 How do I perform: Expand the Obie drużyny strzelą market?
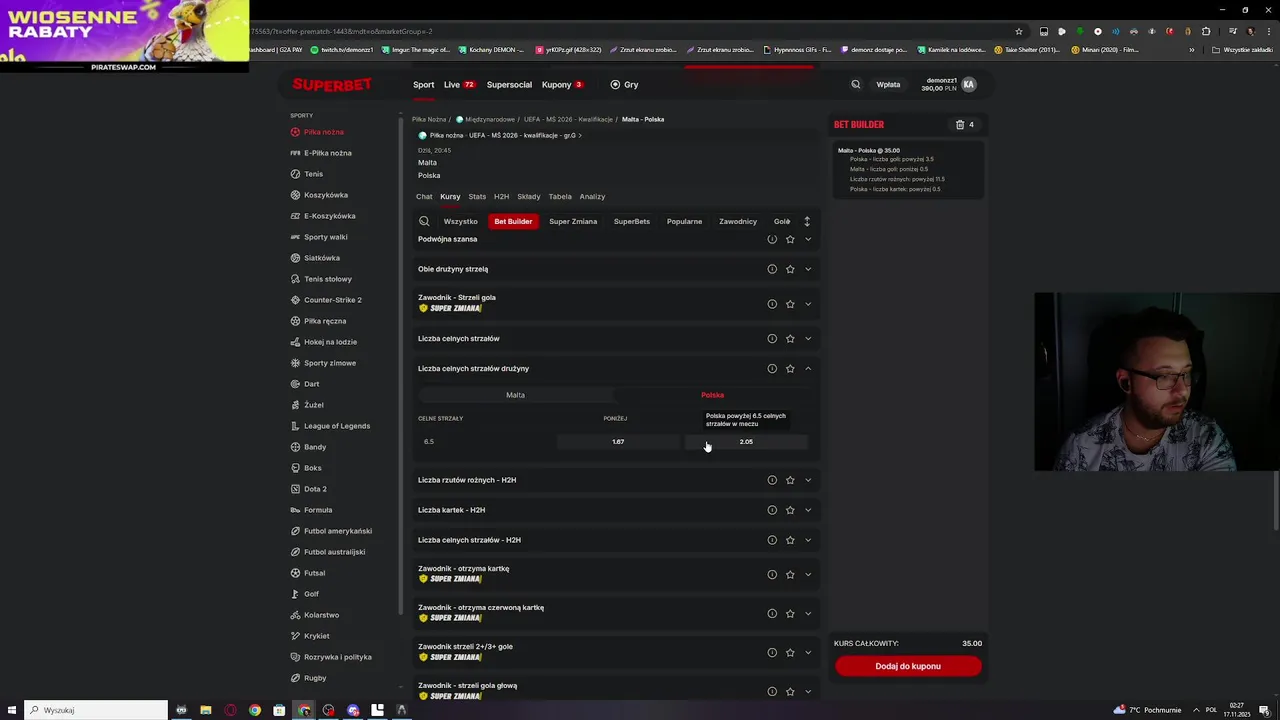point(808,269)
